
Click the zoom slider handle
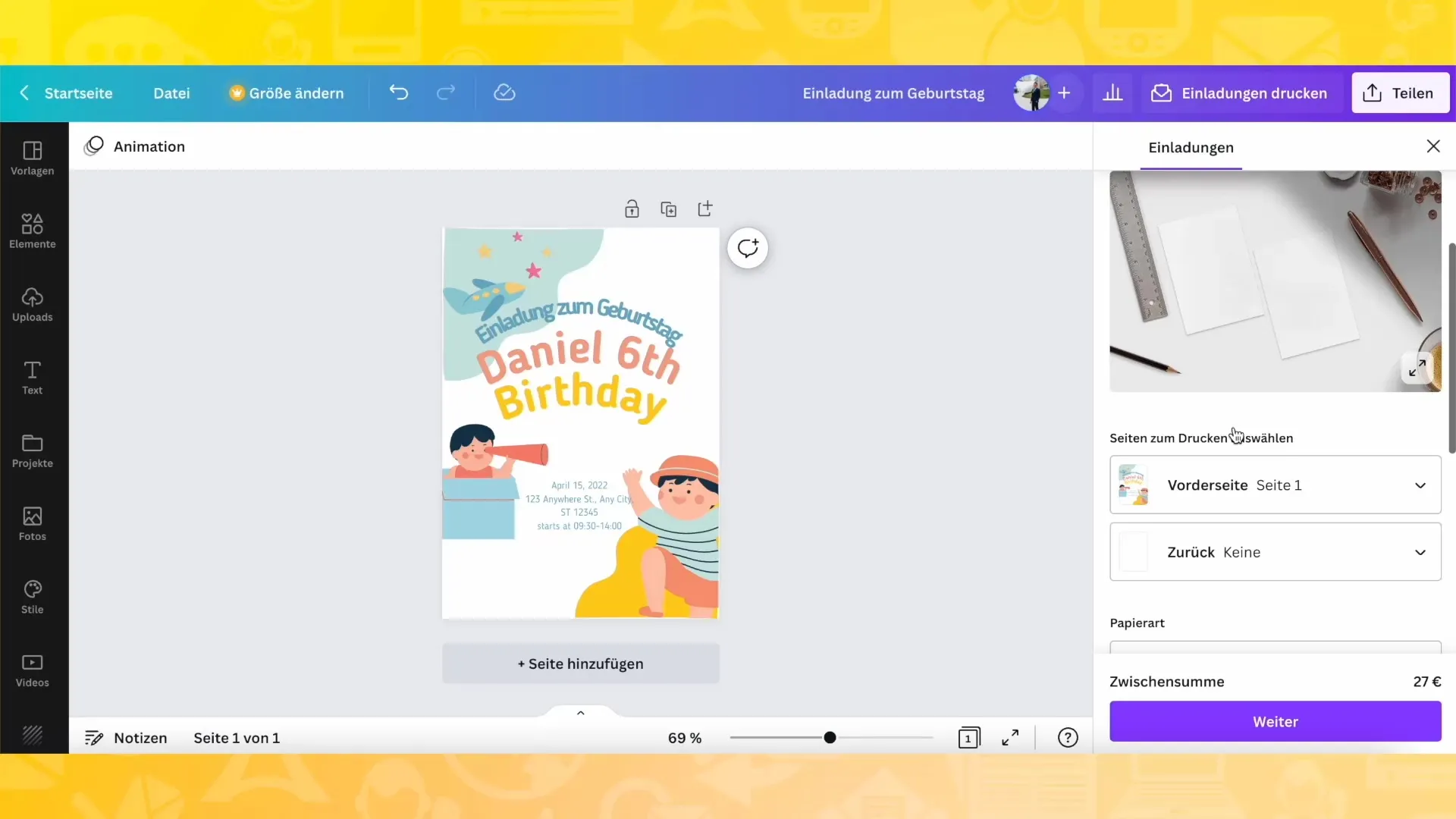click(830, 738)
